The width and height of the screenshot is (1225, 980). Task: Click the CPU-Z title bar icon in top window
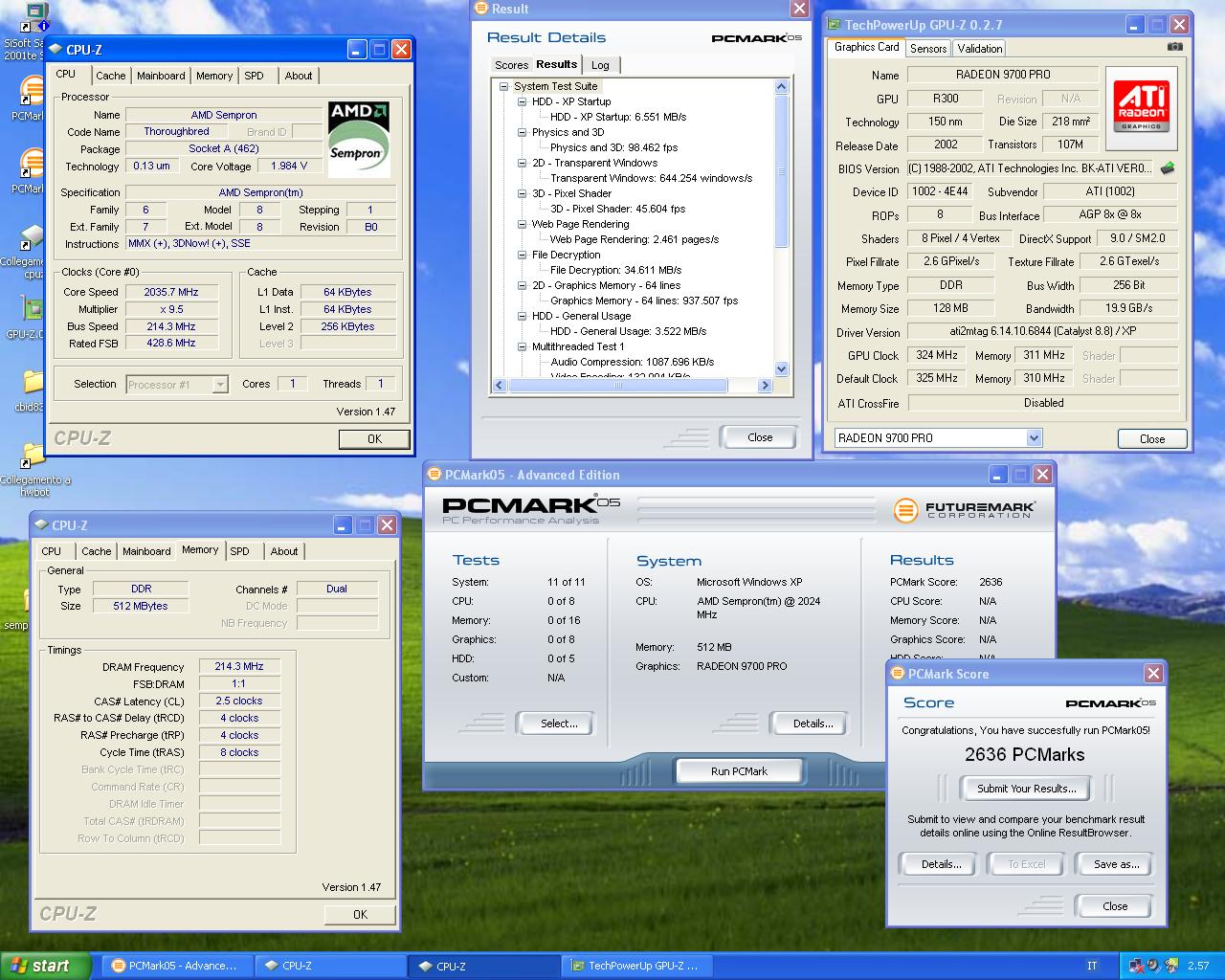tap(56, 50)
